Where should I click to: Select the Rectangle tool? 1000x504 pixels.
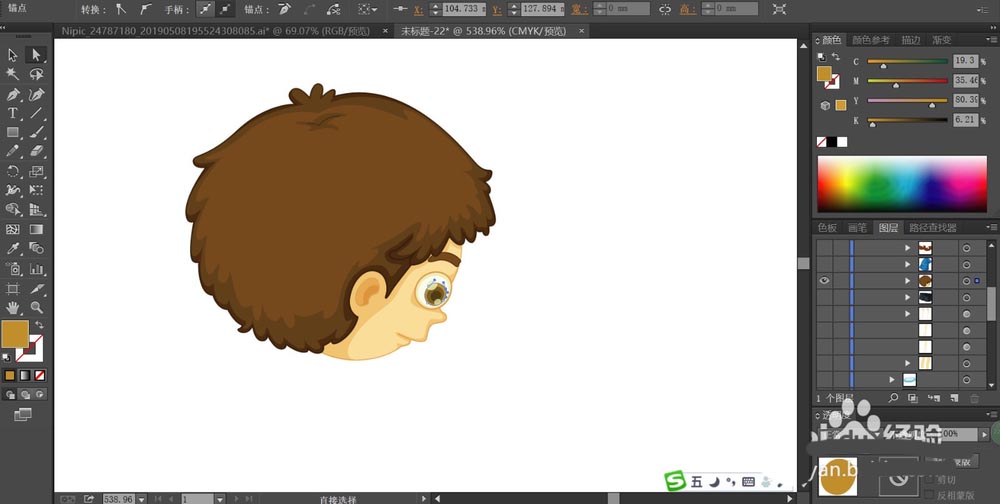13,132
